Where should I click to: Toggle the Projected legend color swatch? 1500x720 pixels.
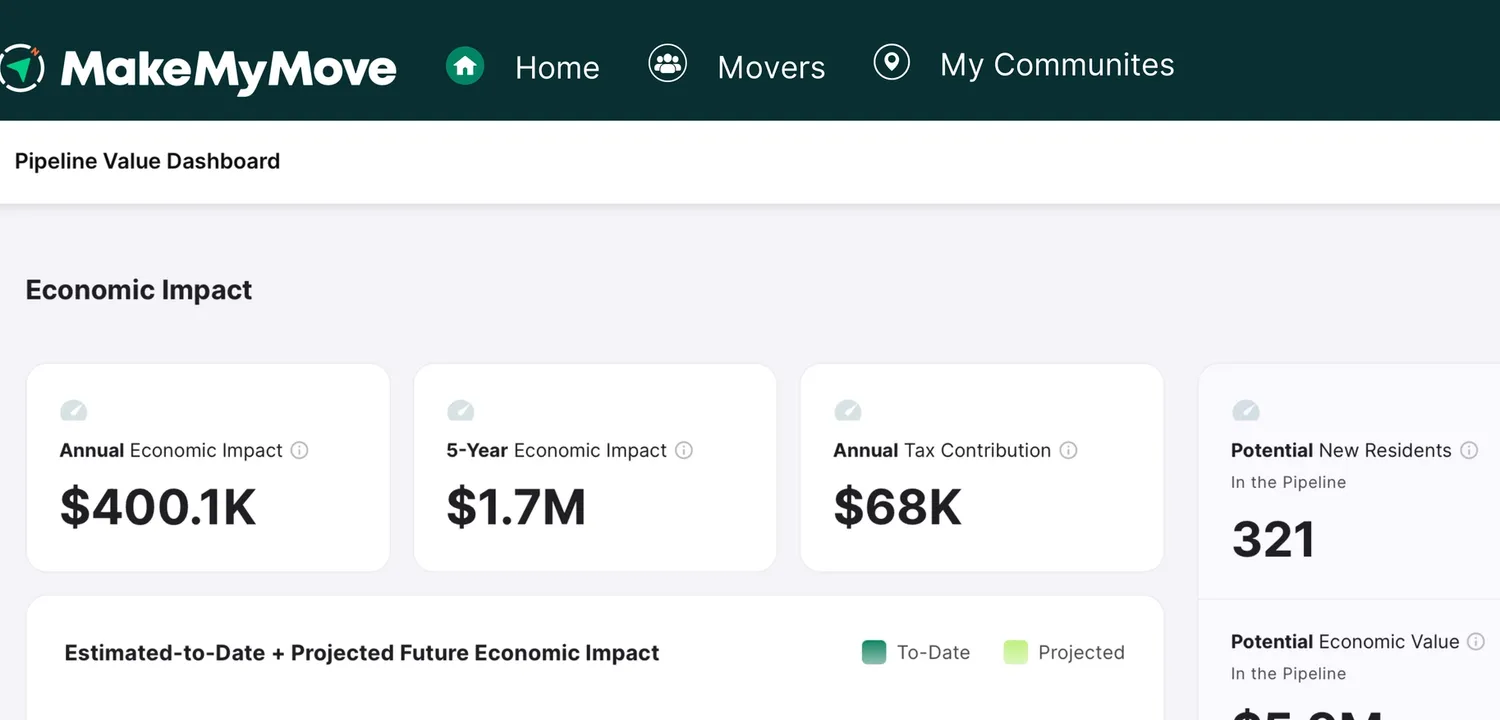(x=1016, y=653)
